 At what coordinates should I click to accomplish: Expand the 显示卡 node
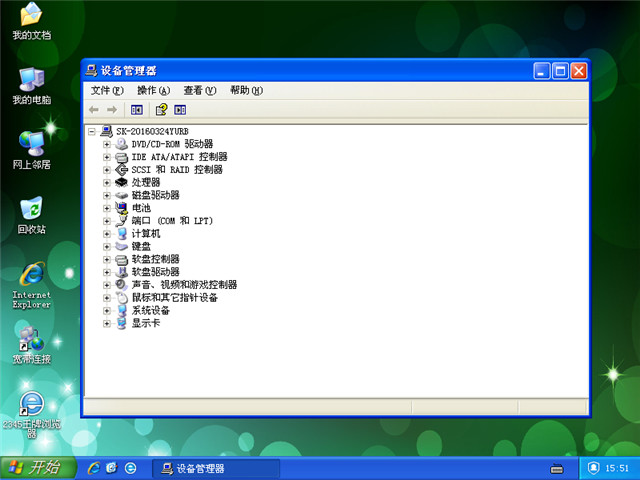click(107, 324)
